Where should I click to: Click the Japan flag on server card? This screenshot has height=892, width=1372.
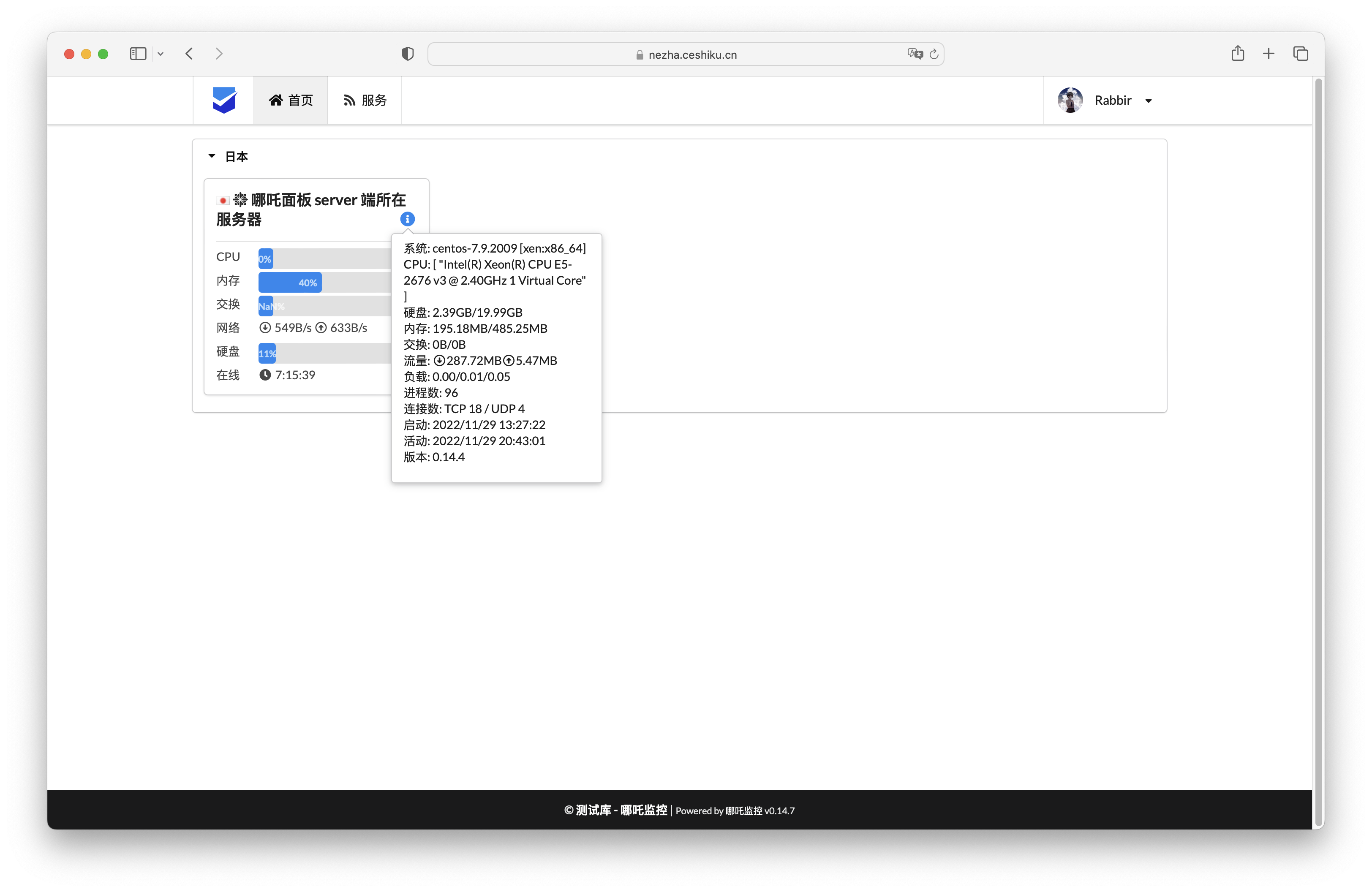[223, 201]
